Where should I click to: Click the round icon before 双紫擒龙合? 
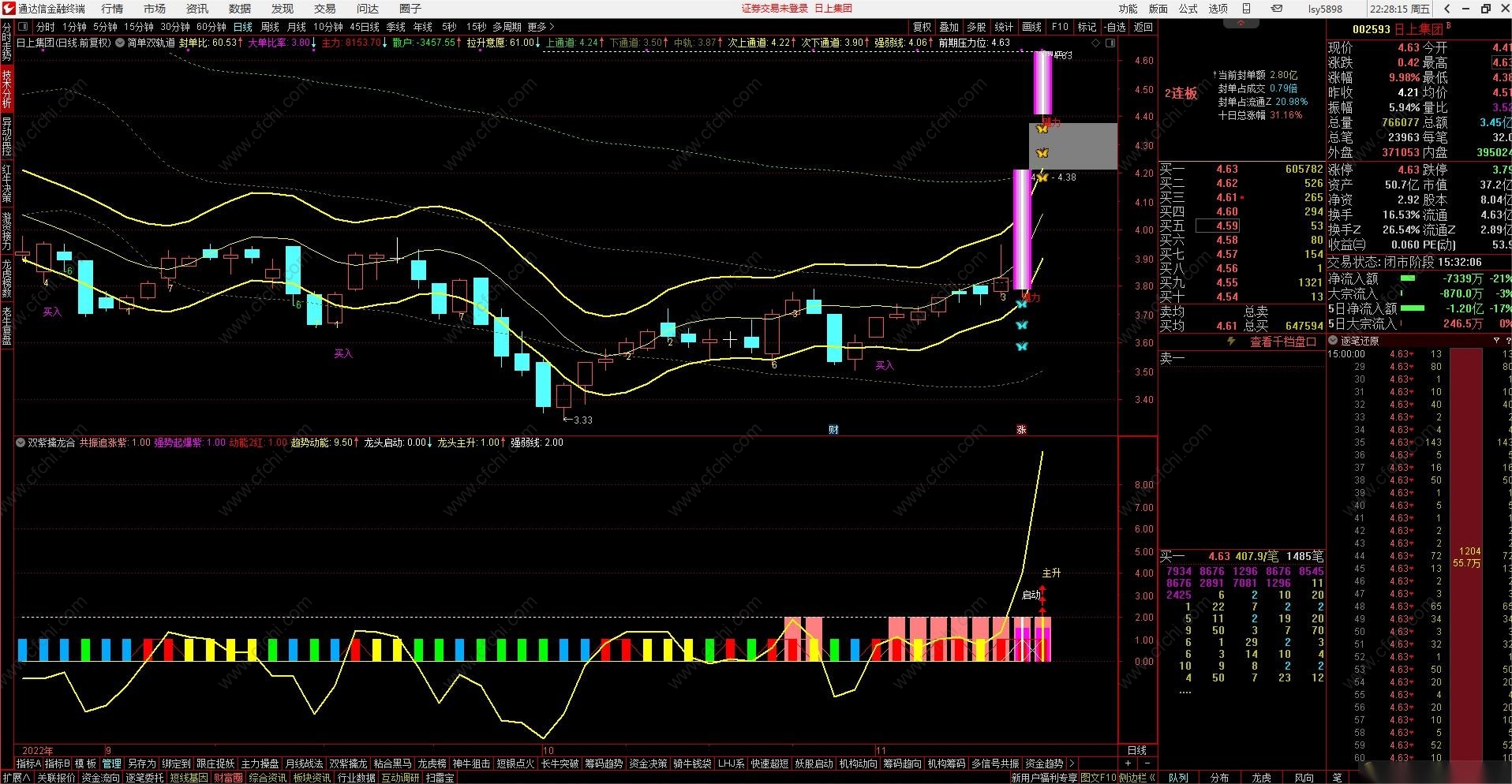[21, 442]
